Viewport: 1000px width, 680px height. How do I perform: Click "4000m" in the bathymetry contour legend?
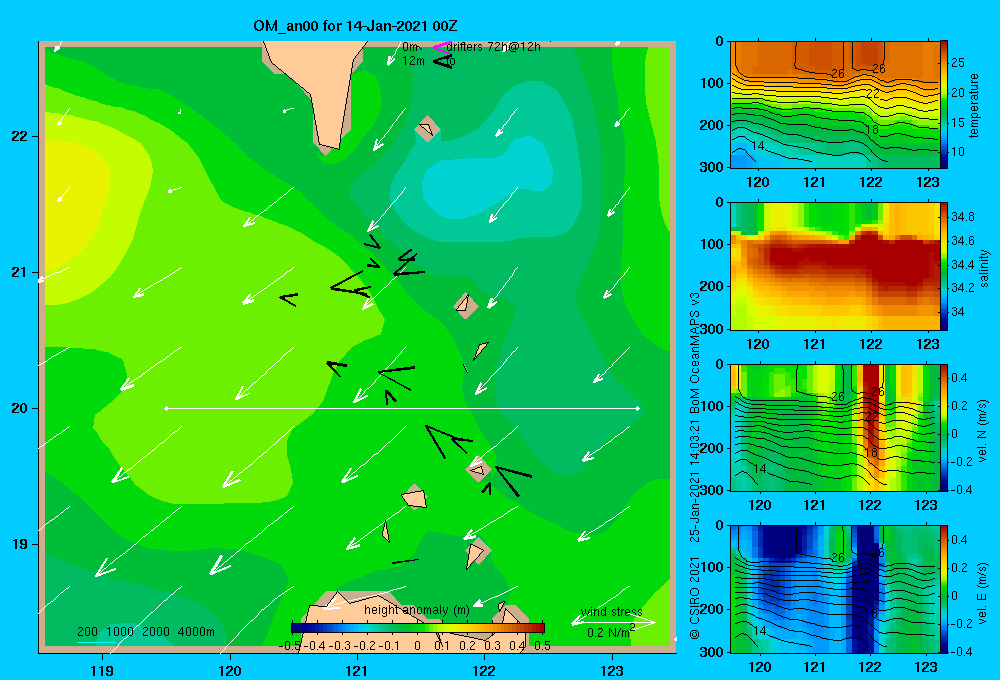point(196,632)
